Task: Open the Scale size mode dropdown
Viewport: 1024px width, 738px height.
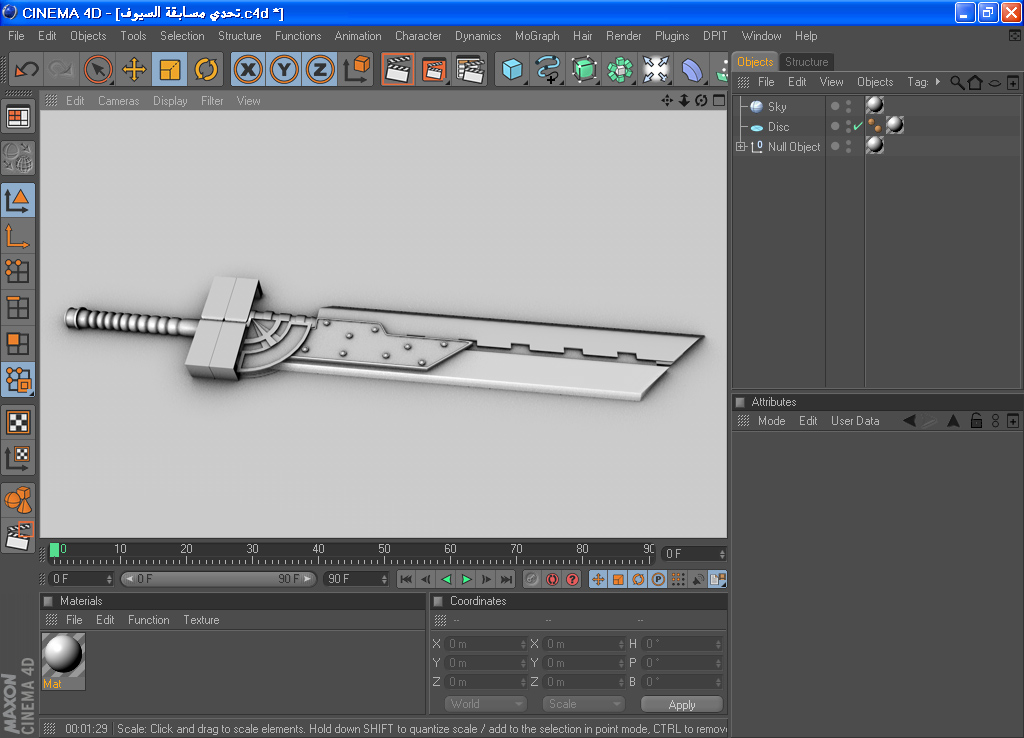Action: (x=583, y=704)
